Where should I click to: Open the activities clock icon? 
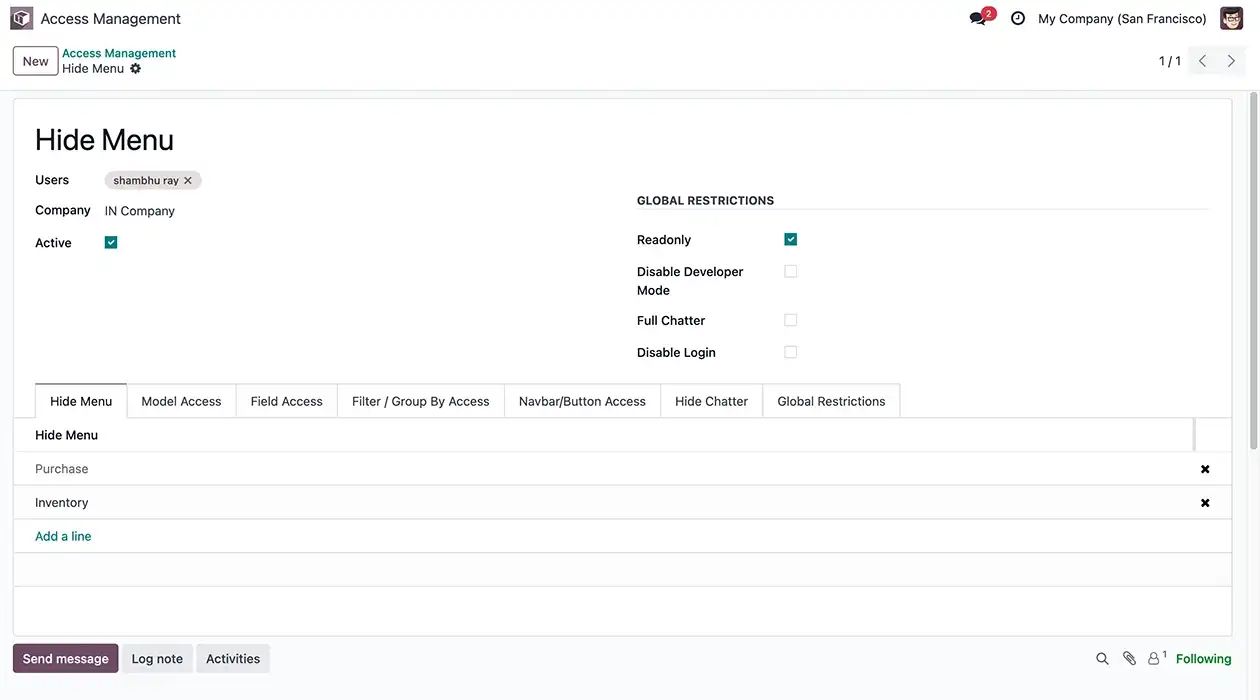coord(1017,18)
